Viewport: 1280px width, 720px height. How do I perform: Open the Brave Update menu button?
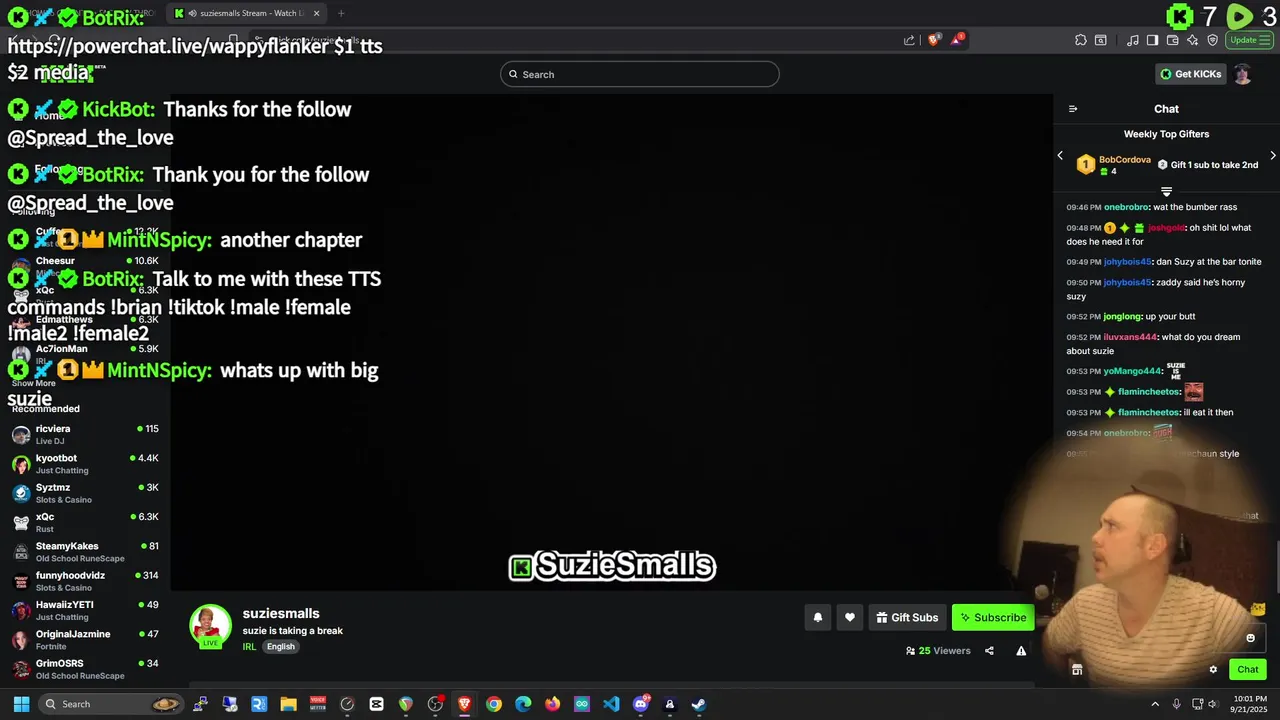(x=1250, y=40)
